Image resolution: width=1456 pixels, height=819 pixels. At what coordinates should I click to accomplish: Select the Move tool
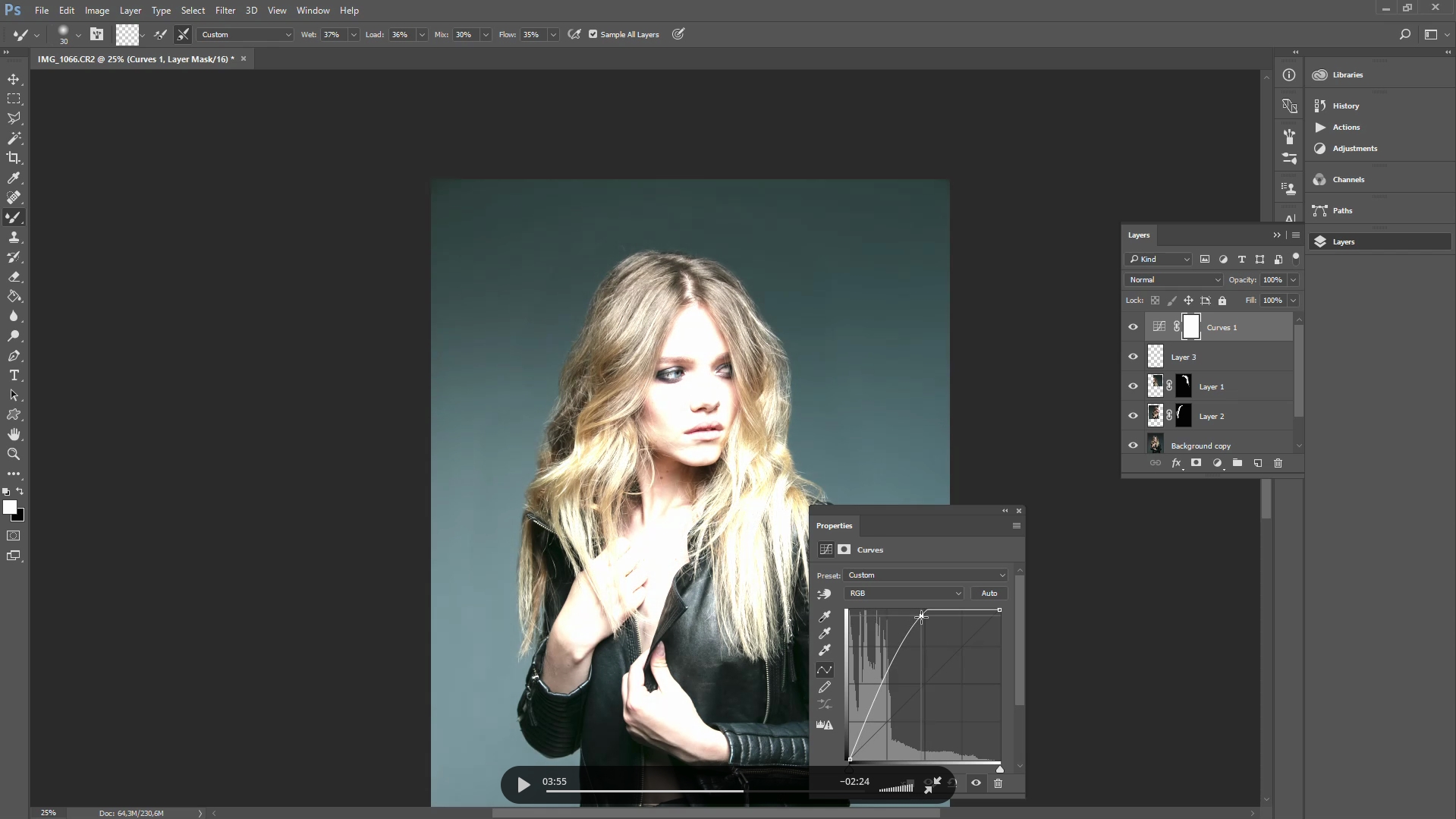[x=14, y=79]
